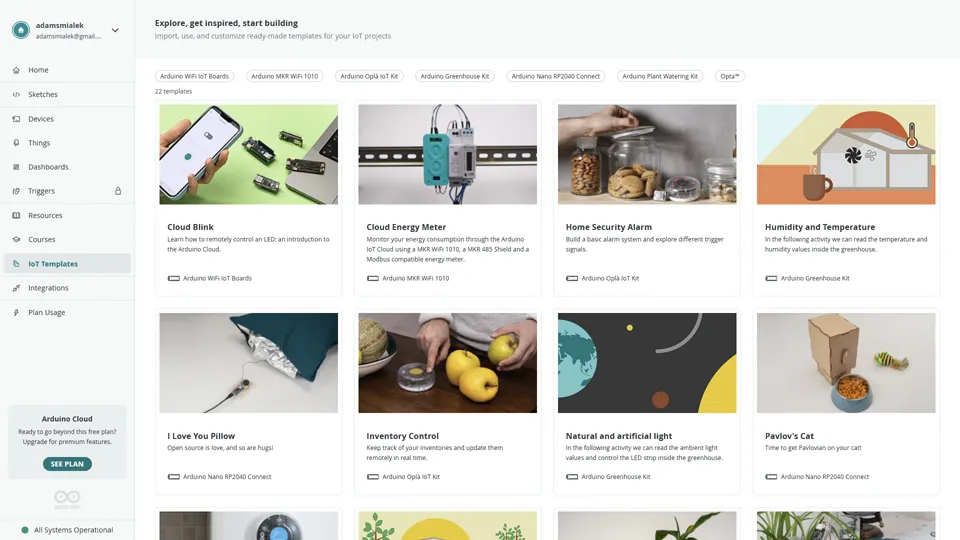The width and height of the screenshot is (960, 540).
Task: Click the SEE PLAN button
Action: pos(67,464)
